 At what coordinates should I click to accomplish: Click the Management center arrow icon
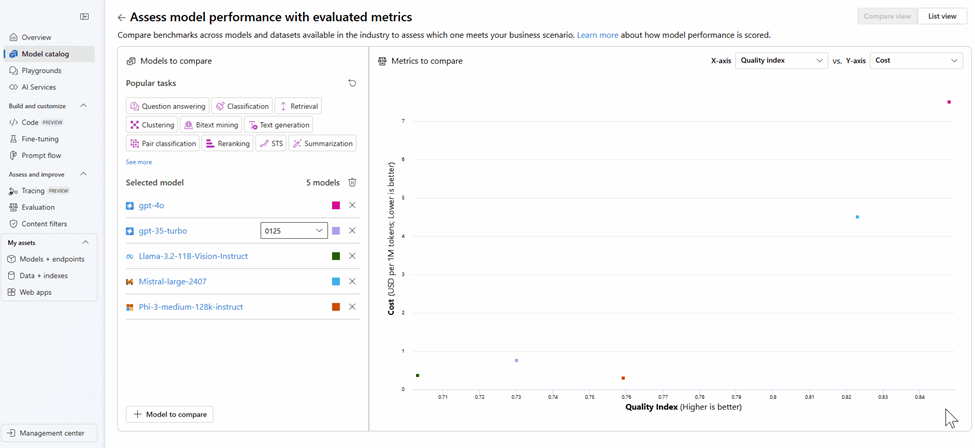[x=11, y=433]
